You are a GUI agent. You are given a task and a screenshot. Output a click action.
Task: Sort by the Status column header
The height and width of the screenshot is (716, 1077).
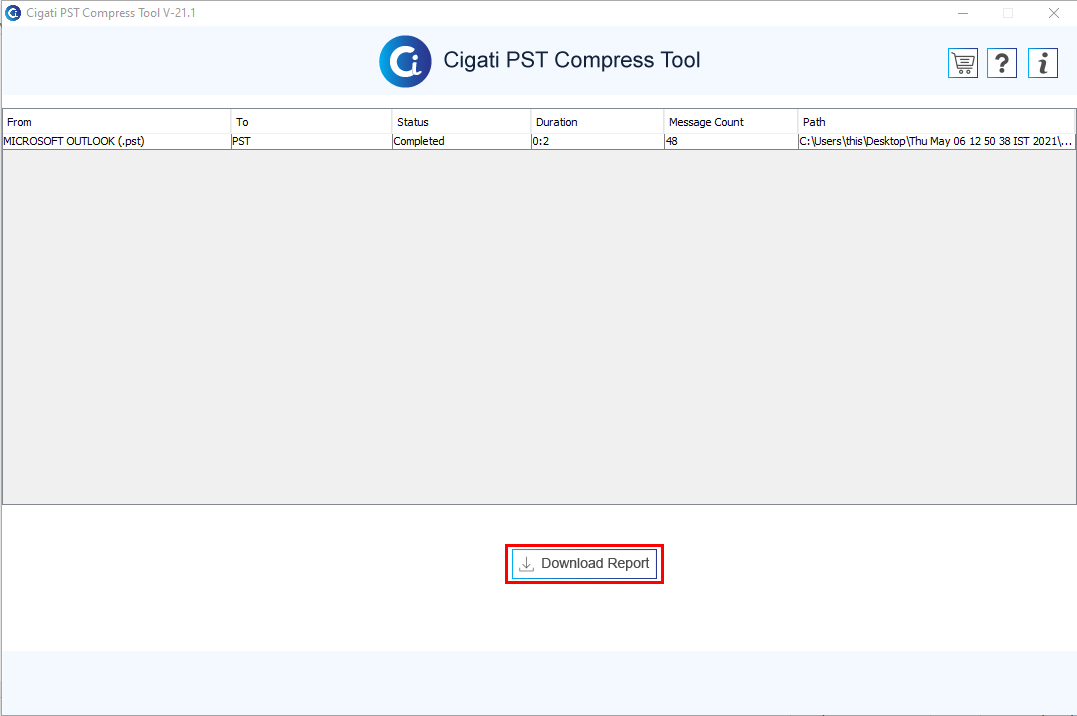coord(461,122)
